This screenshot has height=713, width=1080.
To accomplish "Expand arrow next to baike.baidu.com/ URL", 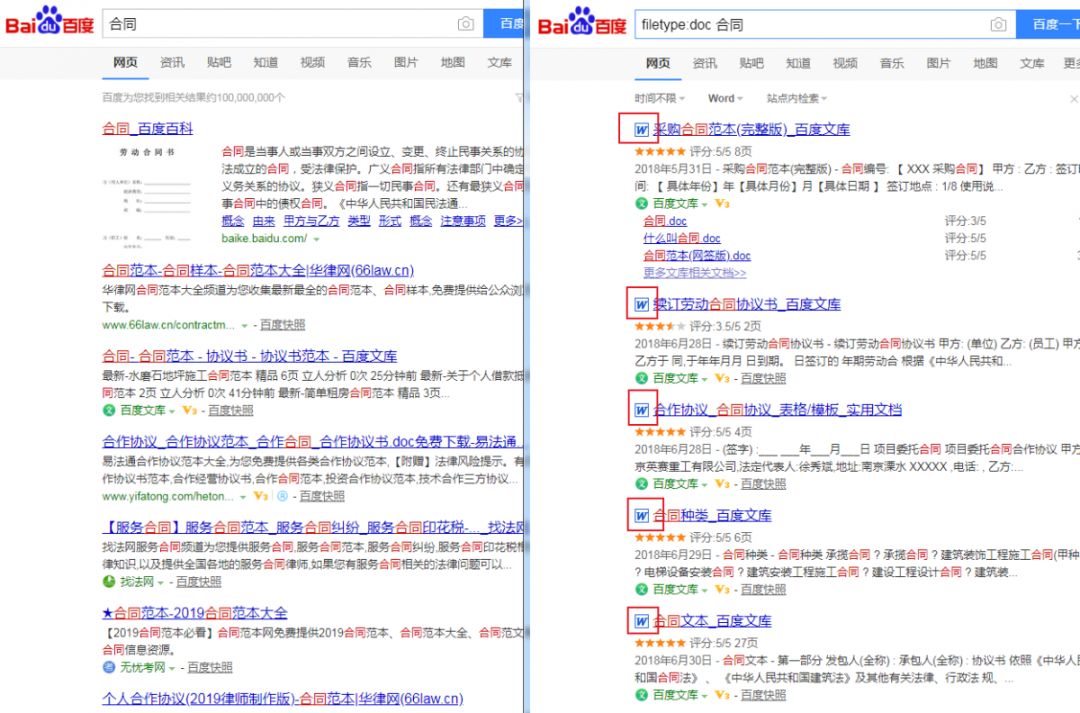I will [x=317, y=239].
